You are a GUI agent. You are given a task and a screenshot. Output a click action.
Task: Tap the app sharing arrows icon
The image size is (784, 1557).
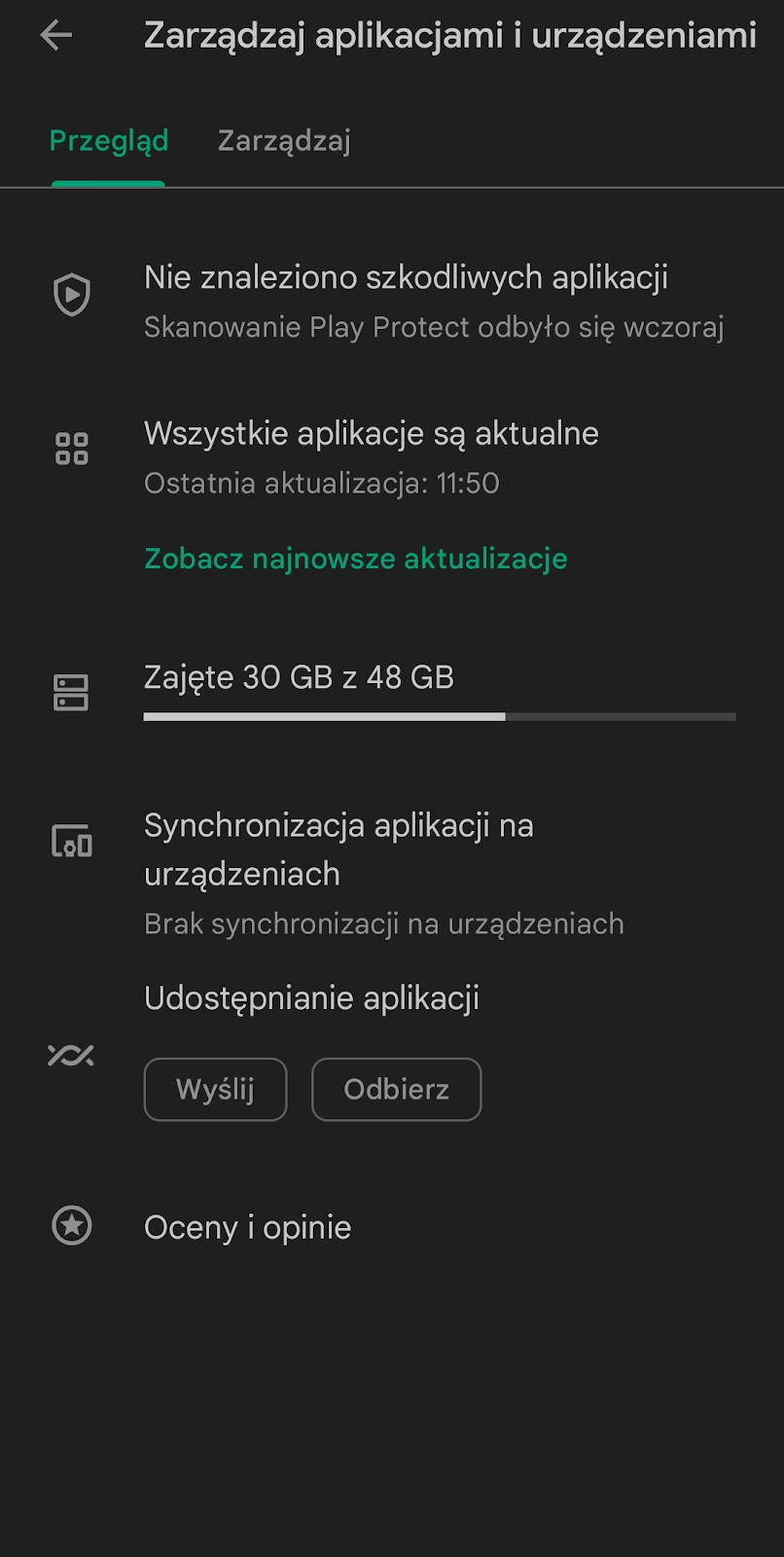point(71,1055)
